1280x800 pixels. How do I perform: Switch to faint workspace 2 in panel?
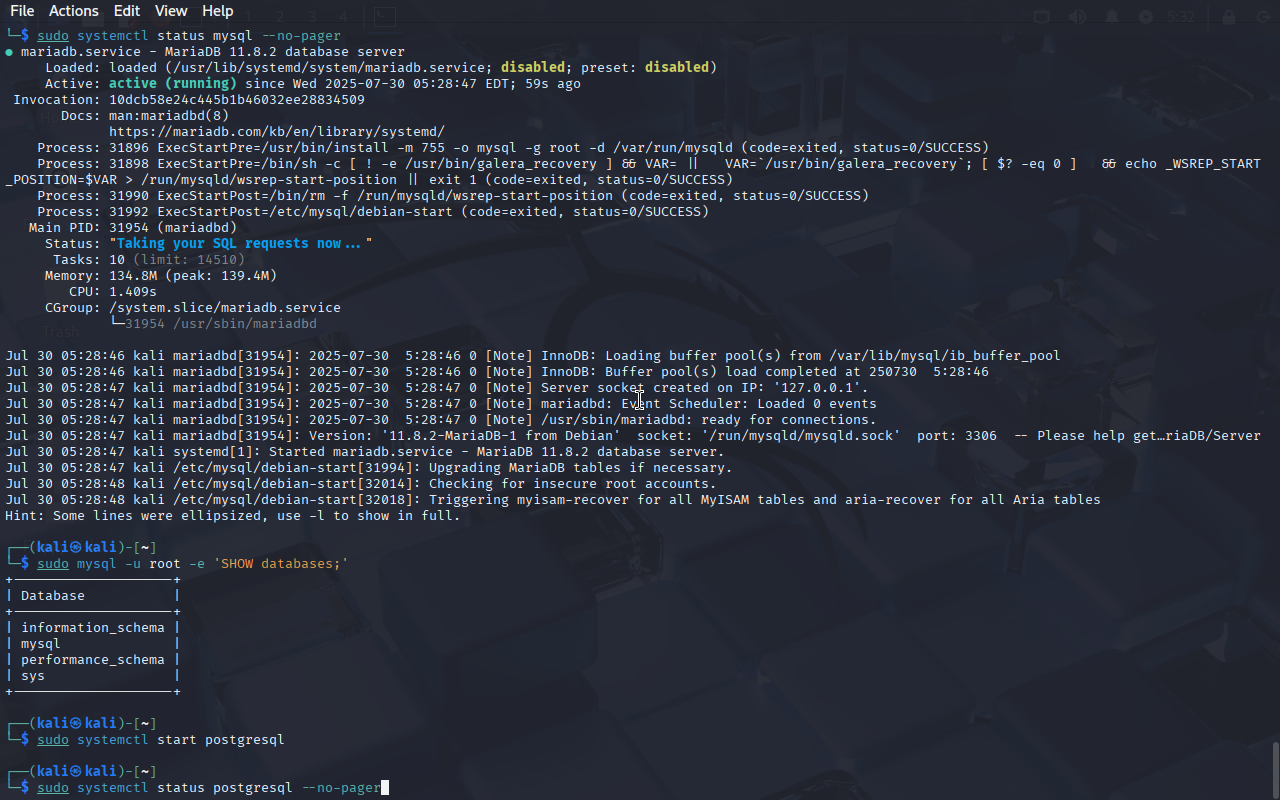pyautogui.click(x=280, y=17)
